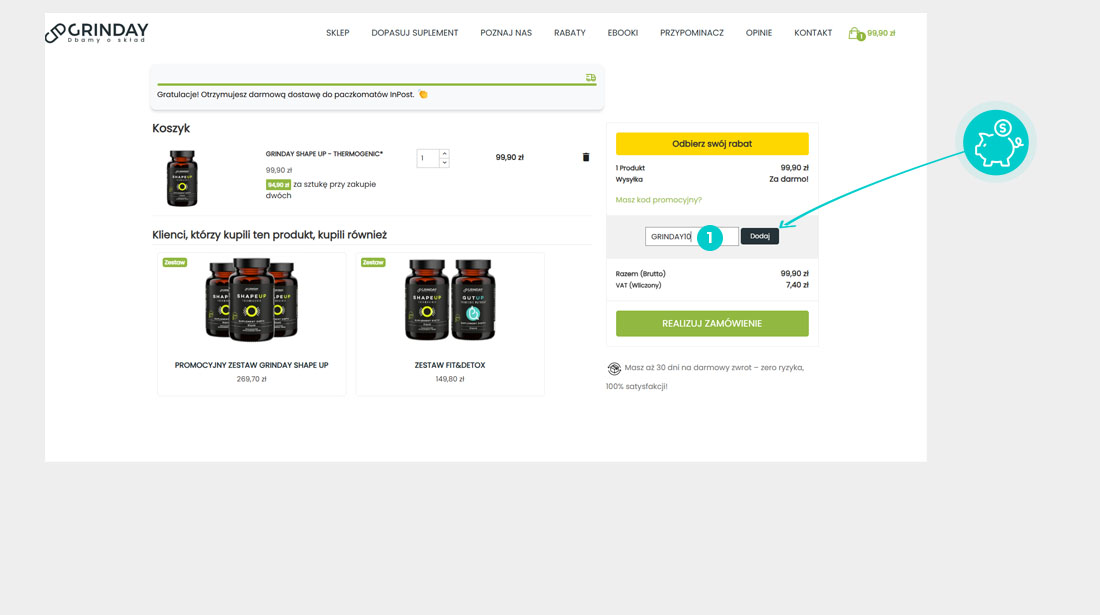Open DOPASUJ SUPLEMENT in navigation
This screenshot has width=1100, height=615.
(415, 33)
